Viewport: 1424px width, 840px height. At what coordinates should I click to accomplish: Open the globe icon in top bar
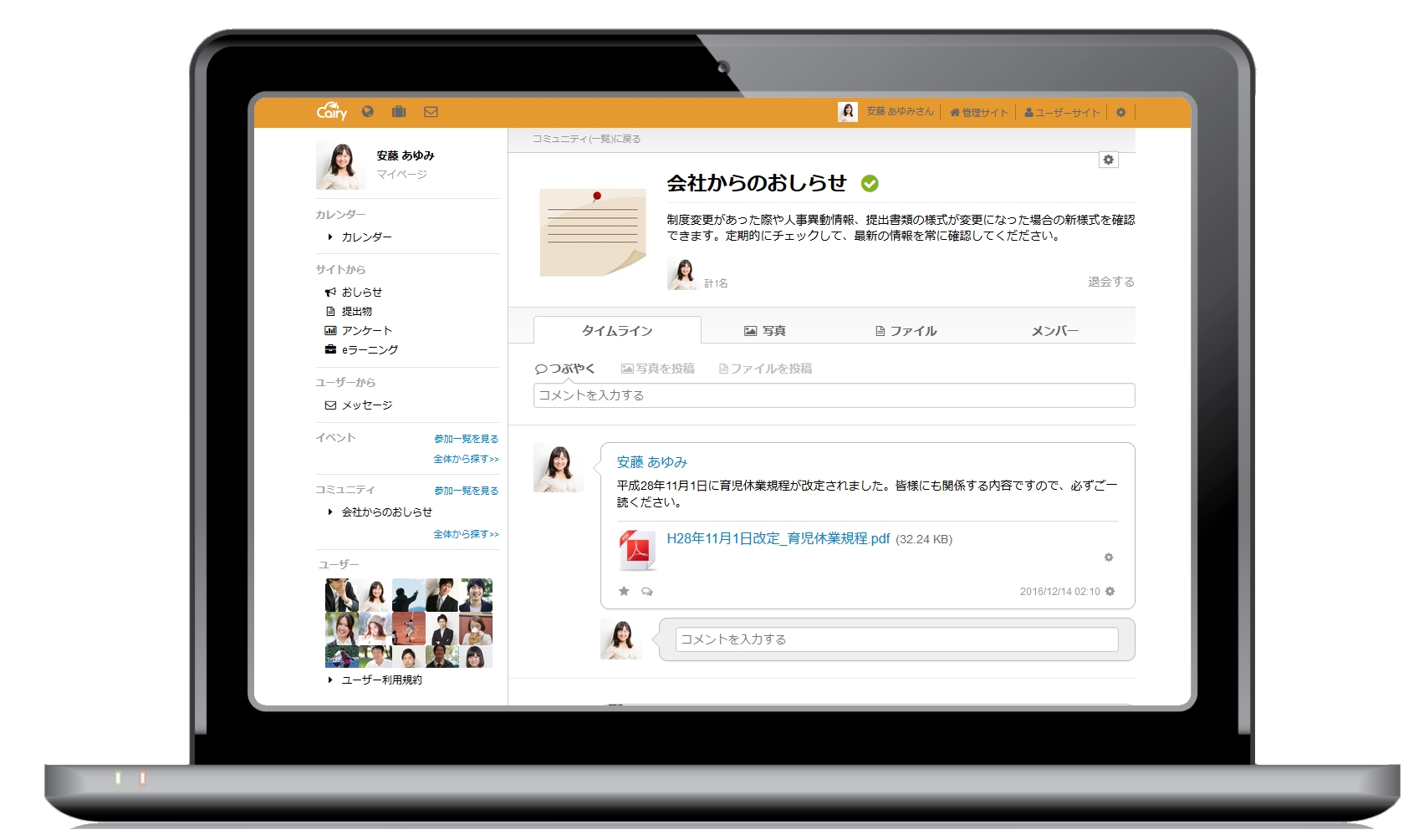[x=368, y=111]
